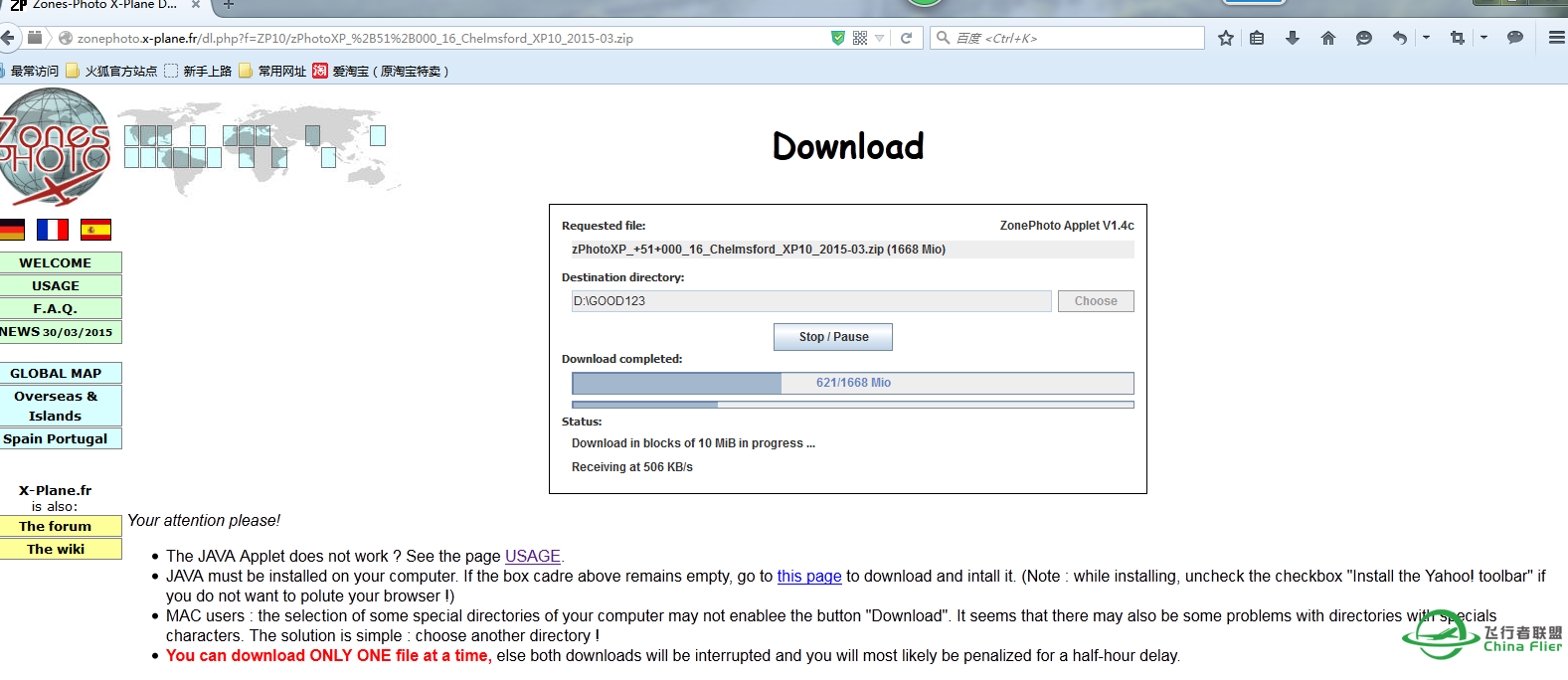Image resolution: width=1568 pixels, height=680 pixels.
Task: Click the browser back arrow
Action: (x=8, y=38)
